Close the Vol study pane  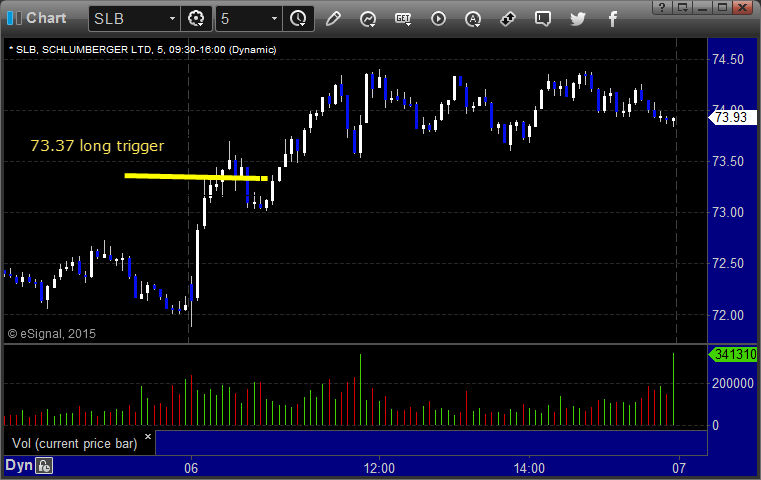tap(148, 436)
